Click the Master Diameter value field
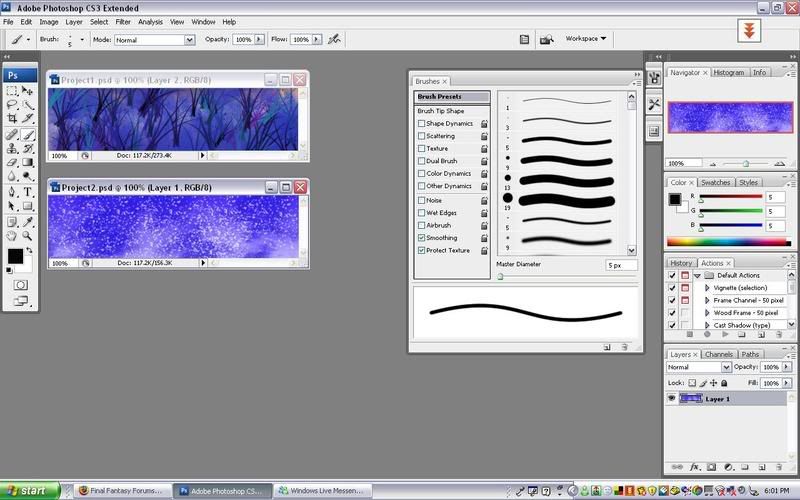Viewport: 800px width, 500px height. click(x=620, y=265)
